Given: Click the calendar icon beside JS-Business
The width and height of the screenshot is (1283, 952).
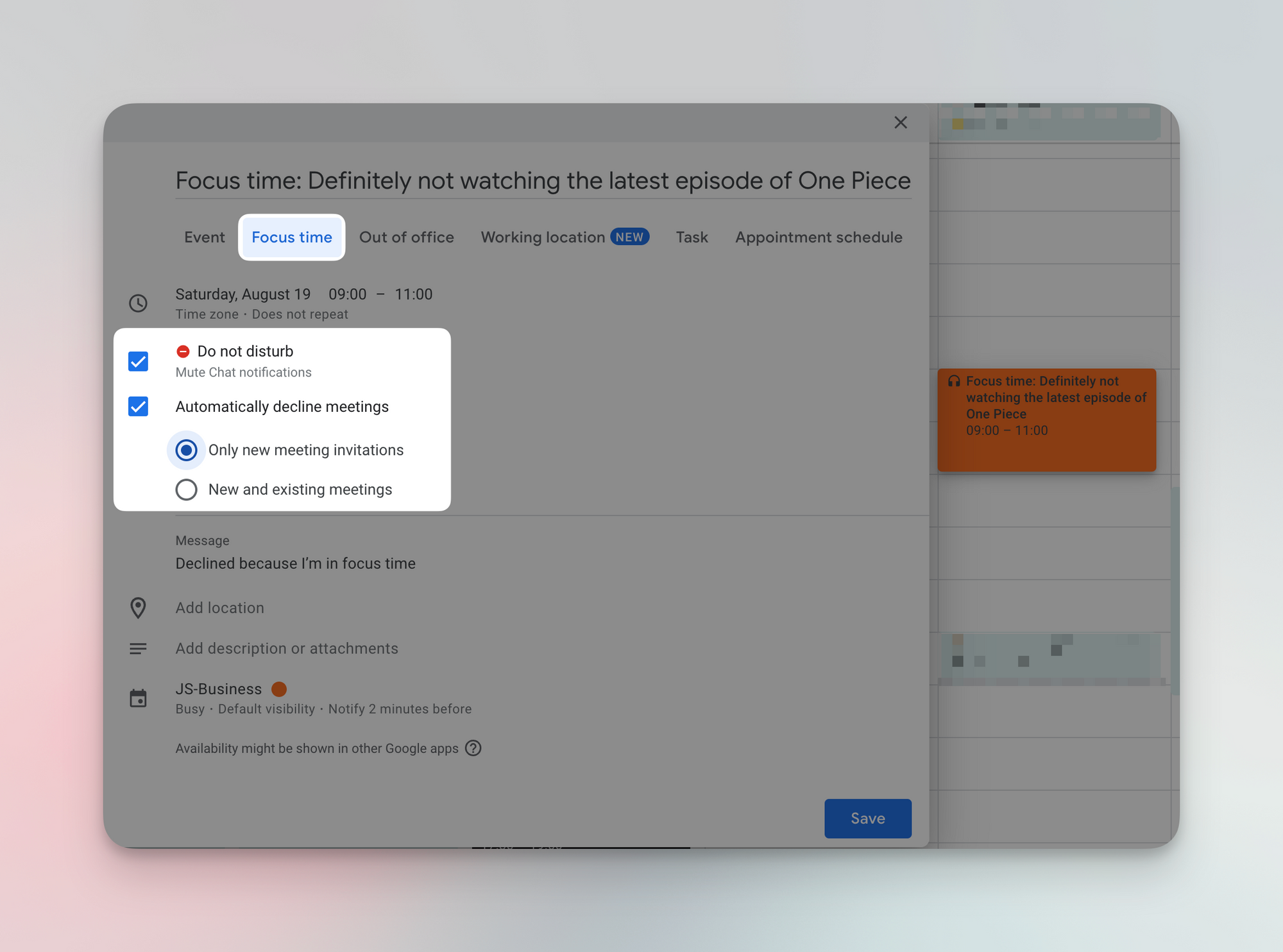Looking at the screenshot, I should coord(138,698).
